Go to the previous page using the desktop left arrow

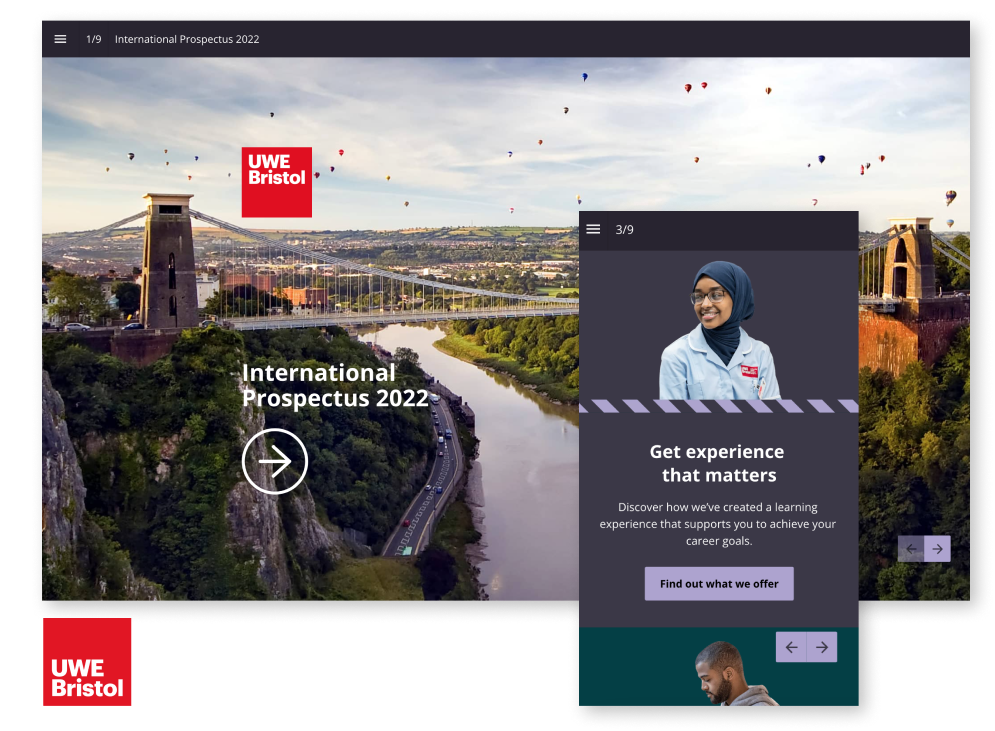pyautogui.click(x=911, y=548)
